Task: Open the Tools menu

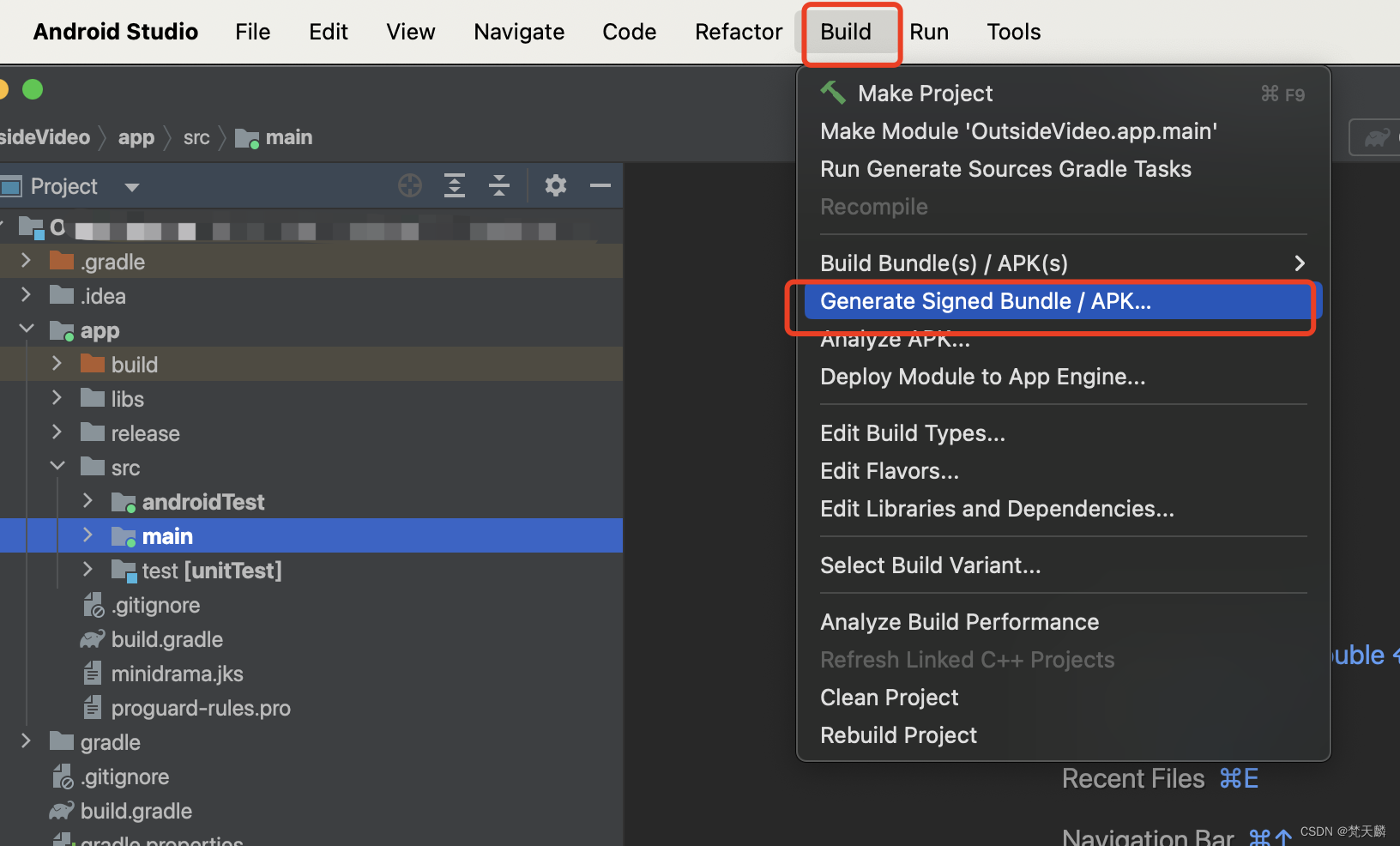Action: click(1014, 32)
